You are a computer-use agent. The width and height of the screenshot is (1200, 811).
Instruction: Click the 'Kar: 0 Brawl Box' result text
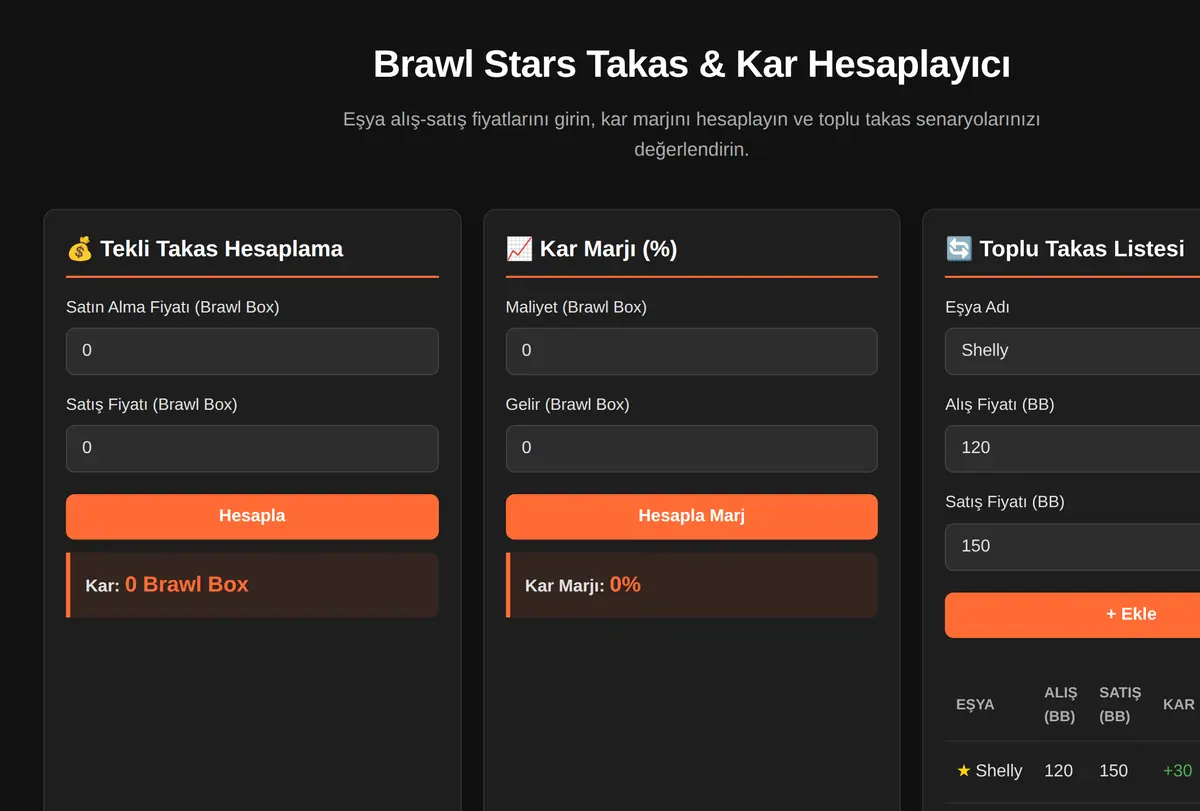click(x=167, y=585)
